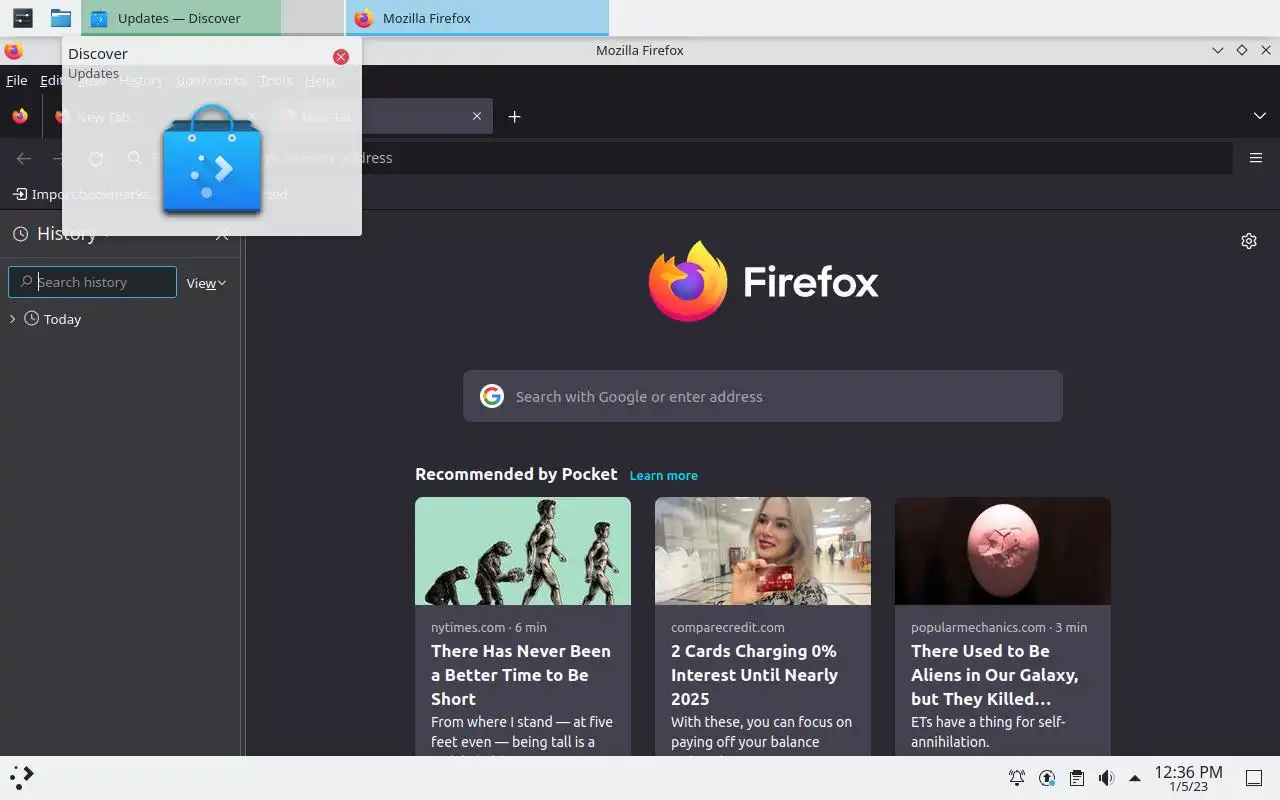The width and height of the screenshot is (1280, 800).
Task: Maximize the Firefox window
Action: (x=1241, y=50)
